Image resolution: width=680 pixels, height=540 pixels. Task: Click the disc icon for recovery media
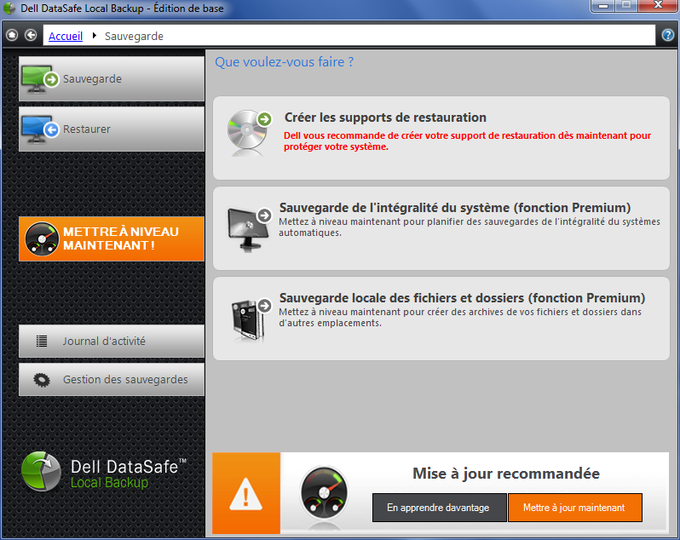point(249,132)
